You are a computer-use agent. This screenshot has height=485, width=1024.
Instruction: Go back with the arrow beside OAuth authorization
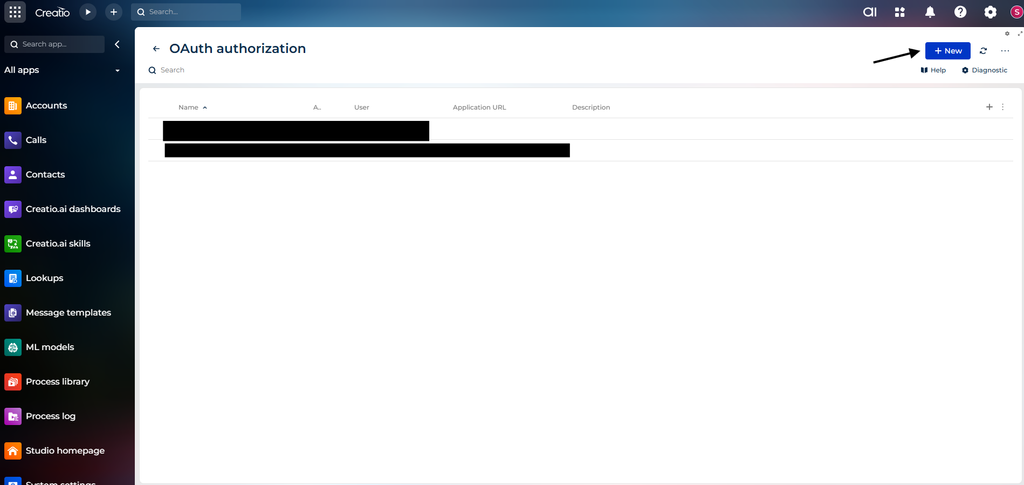[156, 49]
